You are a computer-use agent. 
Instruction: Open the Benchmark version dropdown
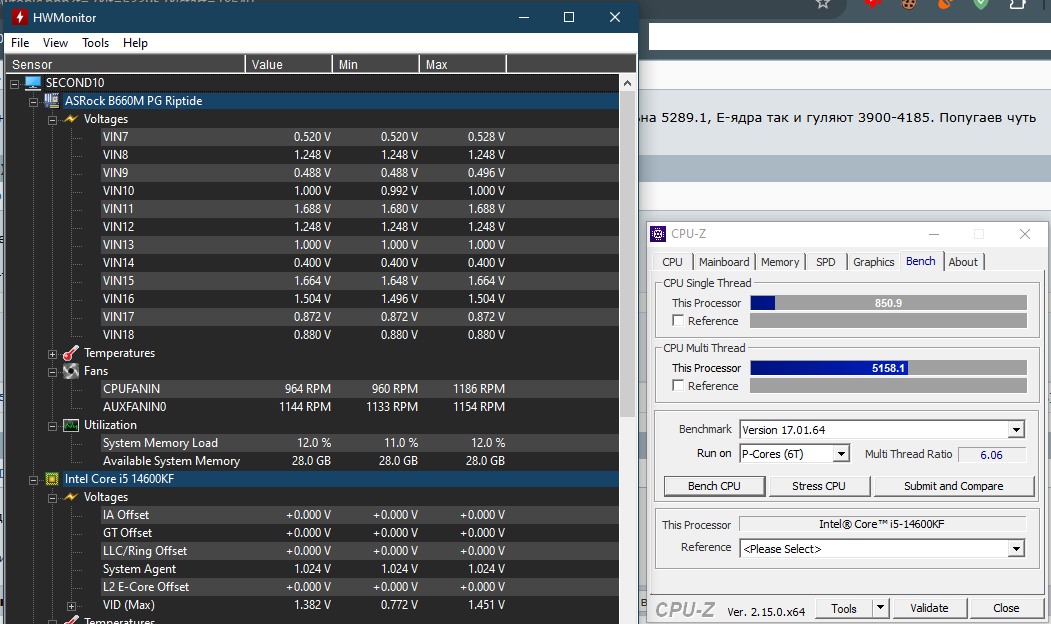pyautogui.click(x=1016, y=430)
